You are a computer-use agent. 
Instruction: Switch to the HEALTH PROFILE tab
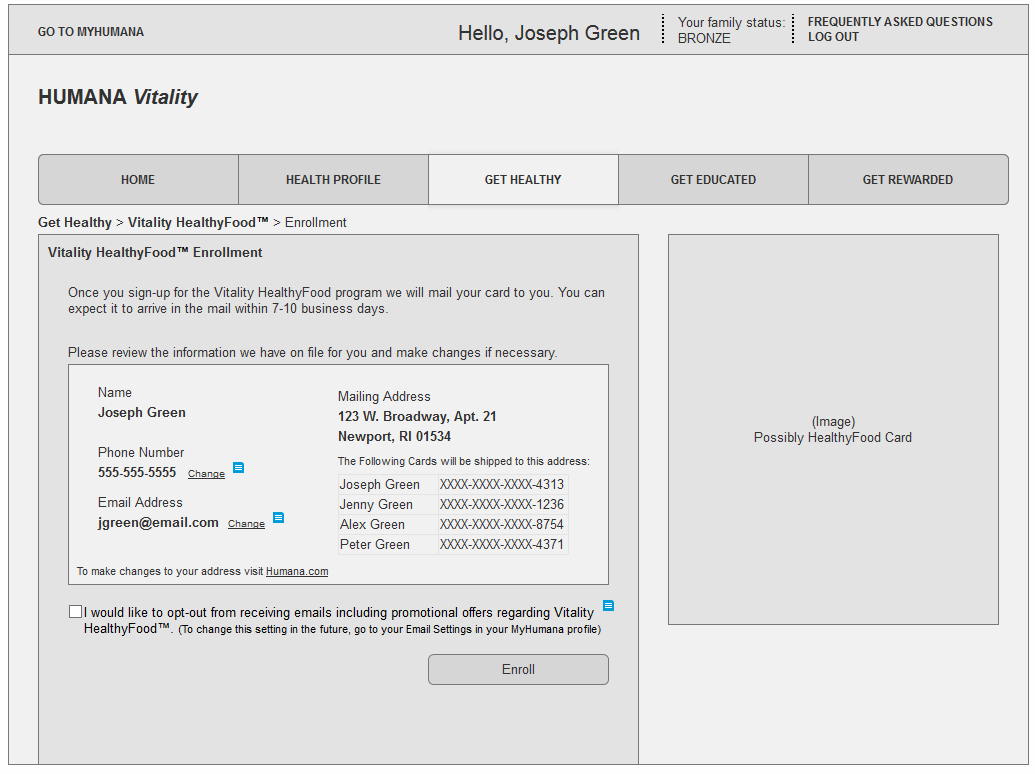(x=333, y=179)
